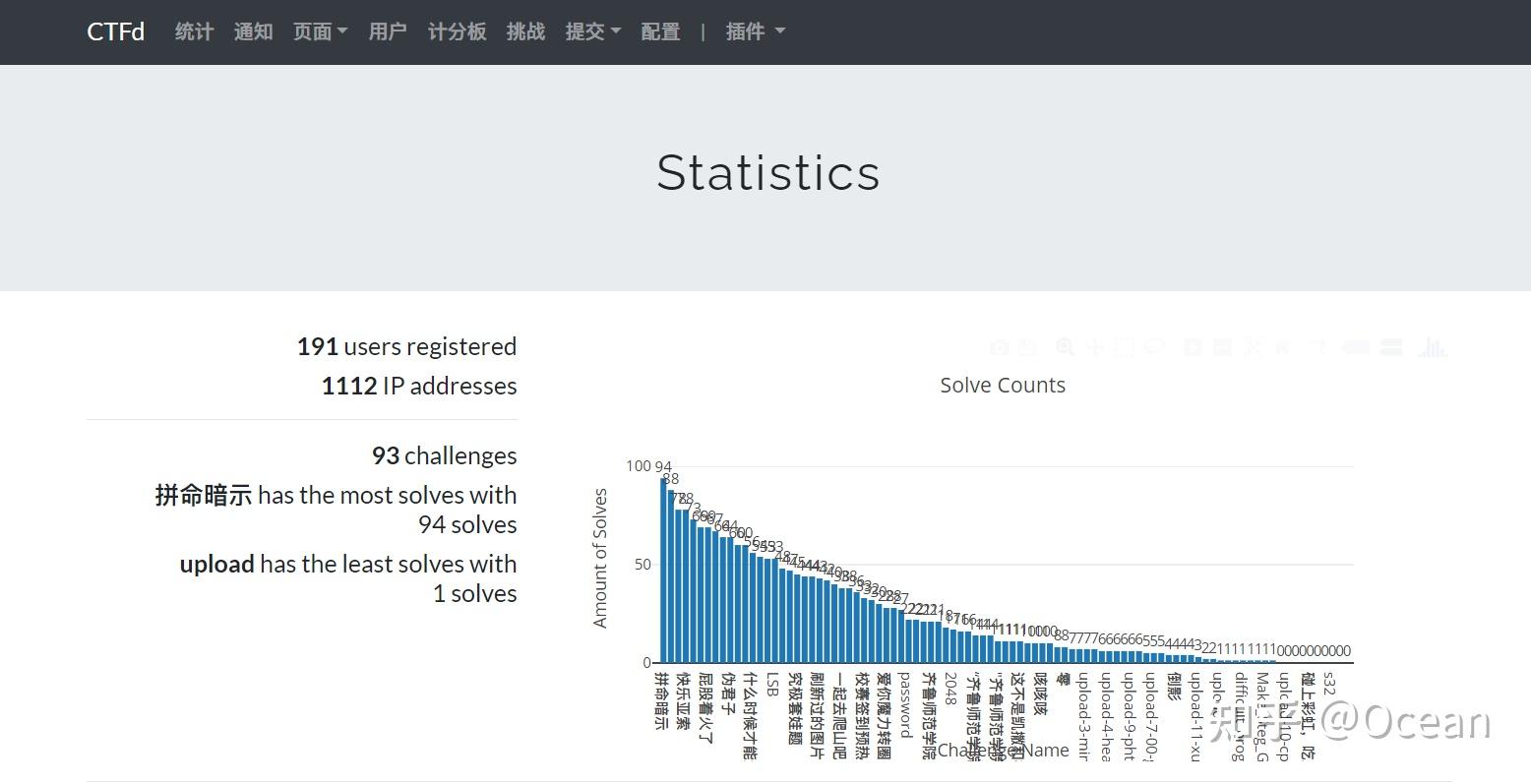Select the pan tool in the chart modebar

pyautogui.click(x=1095, y=347)
